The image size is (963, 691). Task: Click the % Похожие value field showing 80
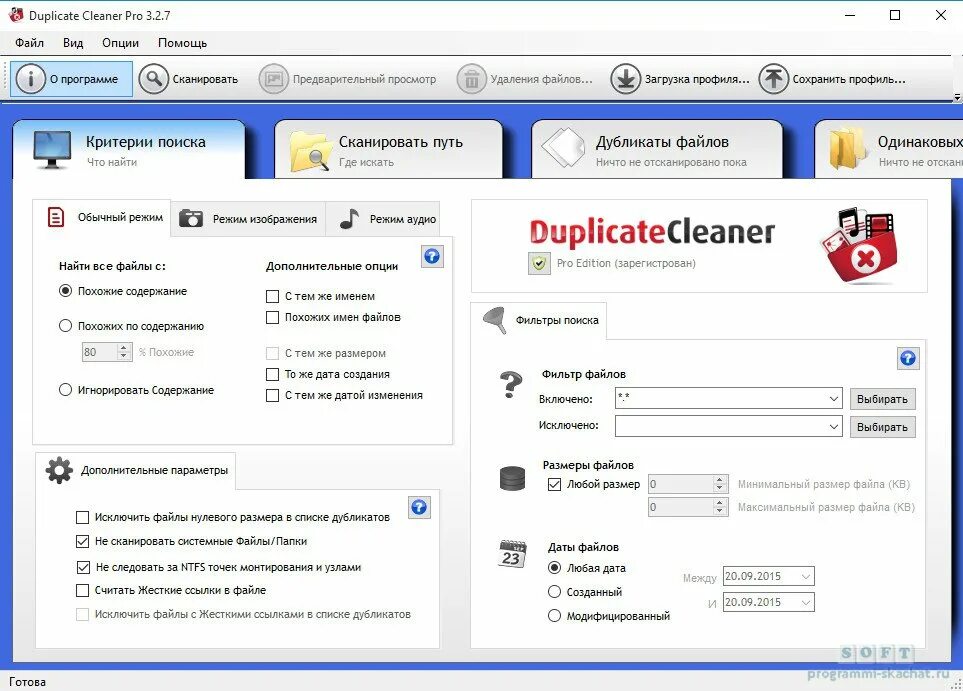tap(99, 352)
